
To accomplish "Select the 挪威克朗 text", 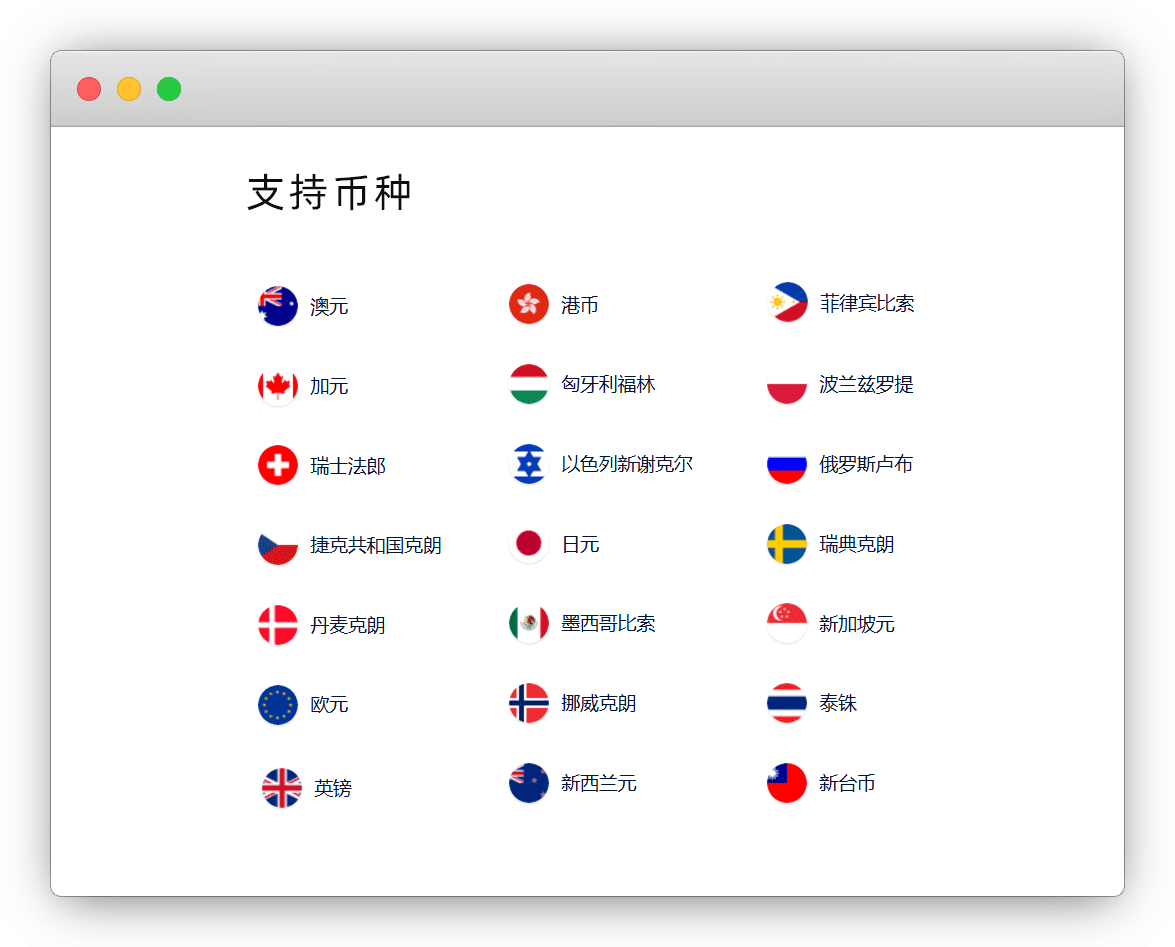I will (x=598, y=703).
